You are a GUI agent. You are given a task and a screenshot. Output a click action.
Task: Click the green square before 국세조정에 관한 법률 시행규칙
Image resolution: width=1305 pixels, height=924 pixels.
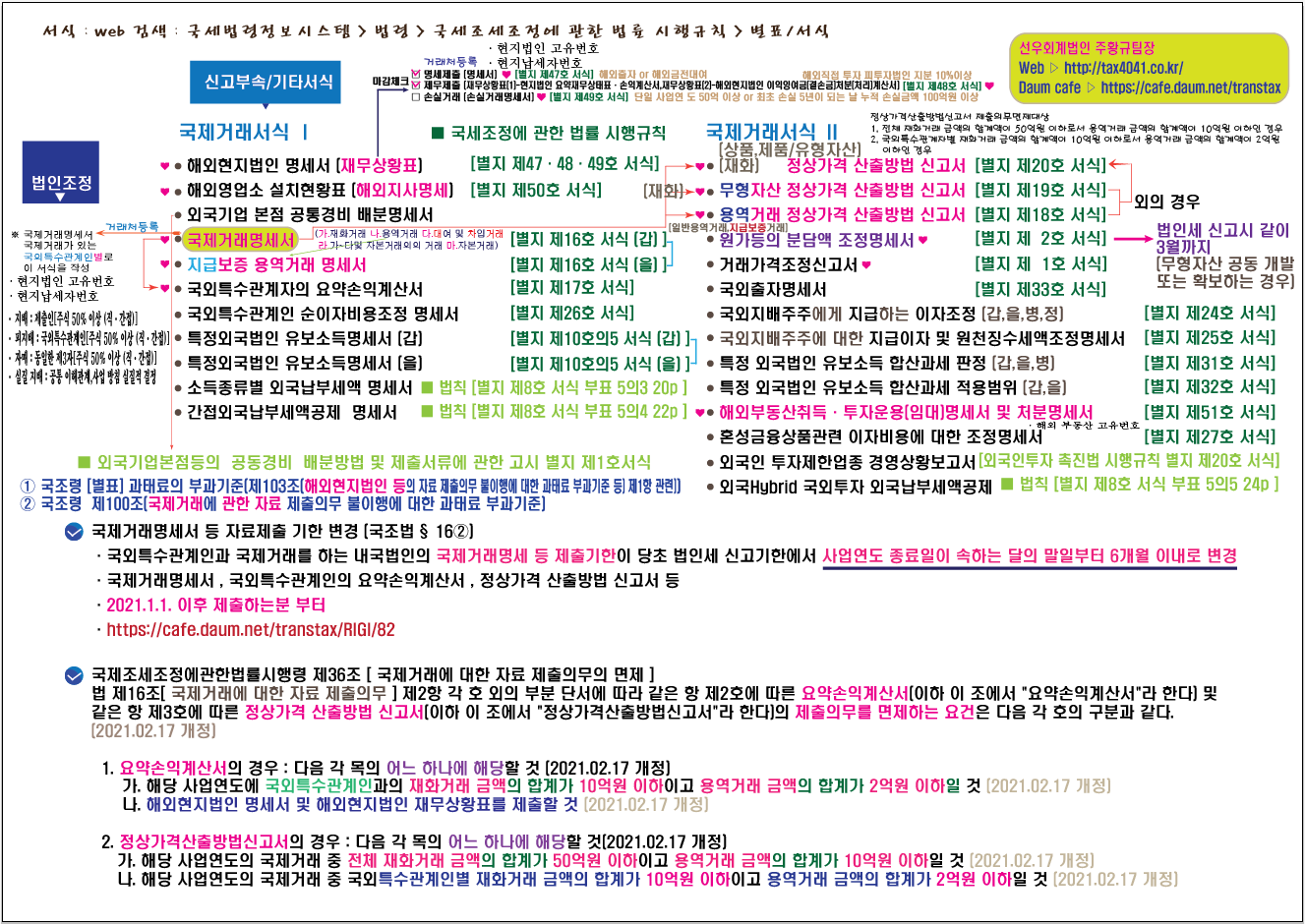point(438,133)
